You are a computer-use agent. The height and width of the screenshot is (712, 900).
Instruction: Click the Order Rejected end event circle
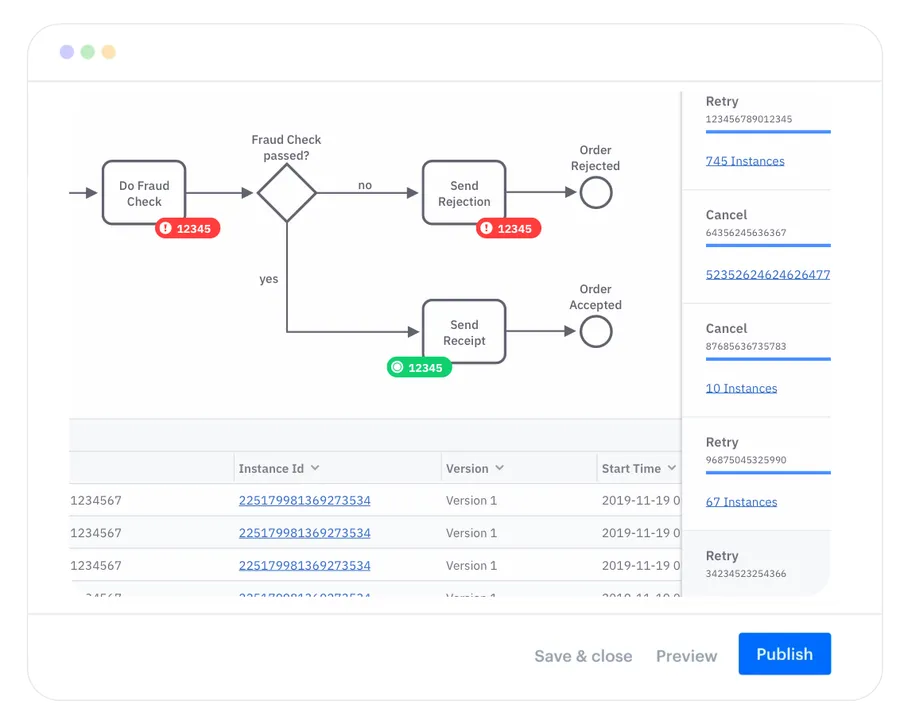pos(596,192)
